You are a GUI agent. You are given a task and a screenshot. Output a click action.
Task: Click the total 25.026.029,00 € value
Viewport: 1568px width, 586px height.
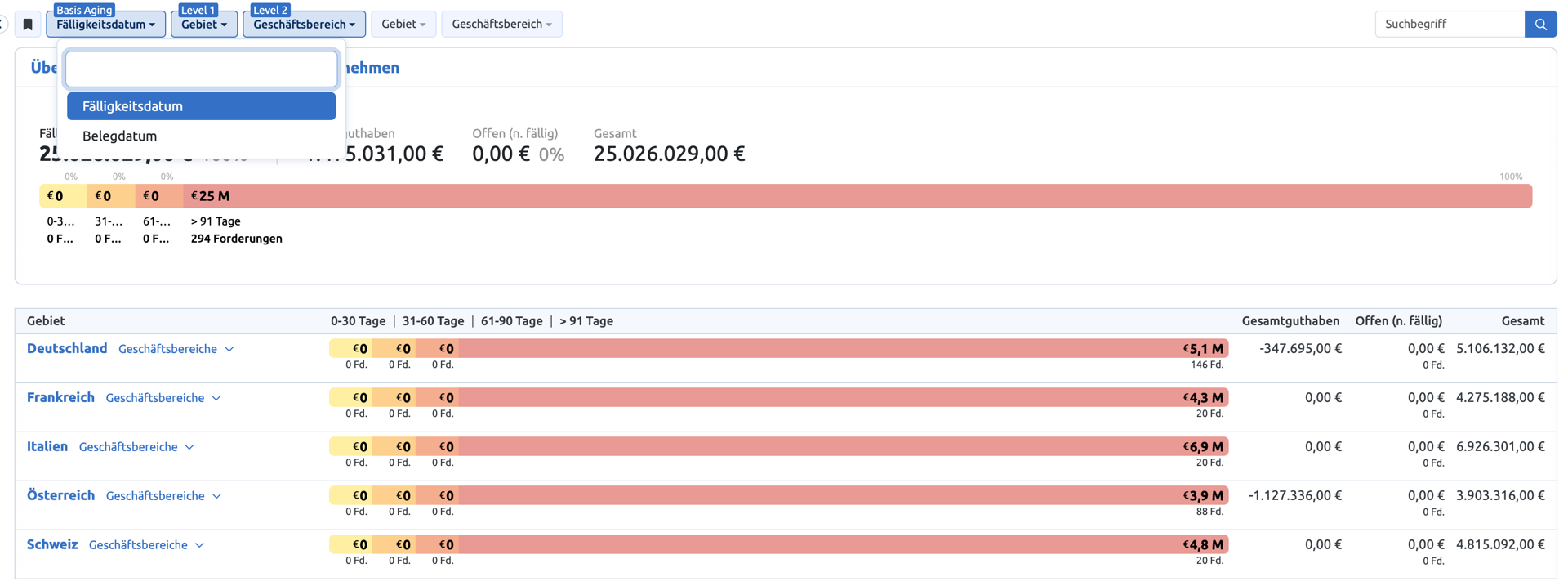670,154
